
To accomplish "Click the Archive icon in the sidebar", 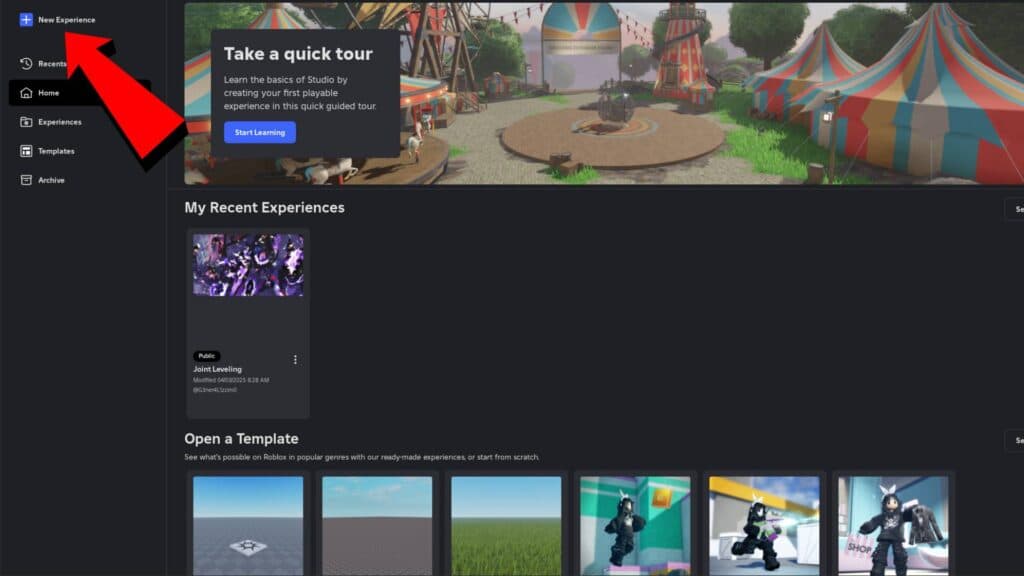I will pyautogui.click(x=25, y=180).
